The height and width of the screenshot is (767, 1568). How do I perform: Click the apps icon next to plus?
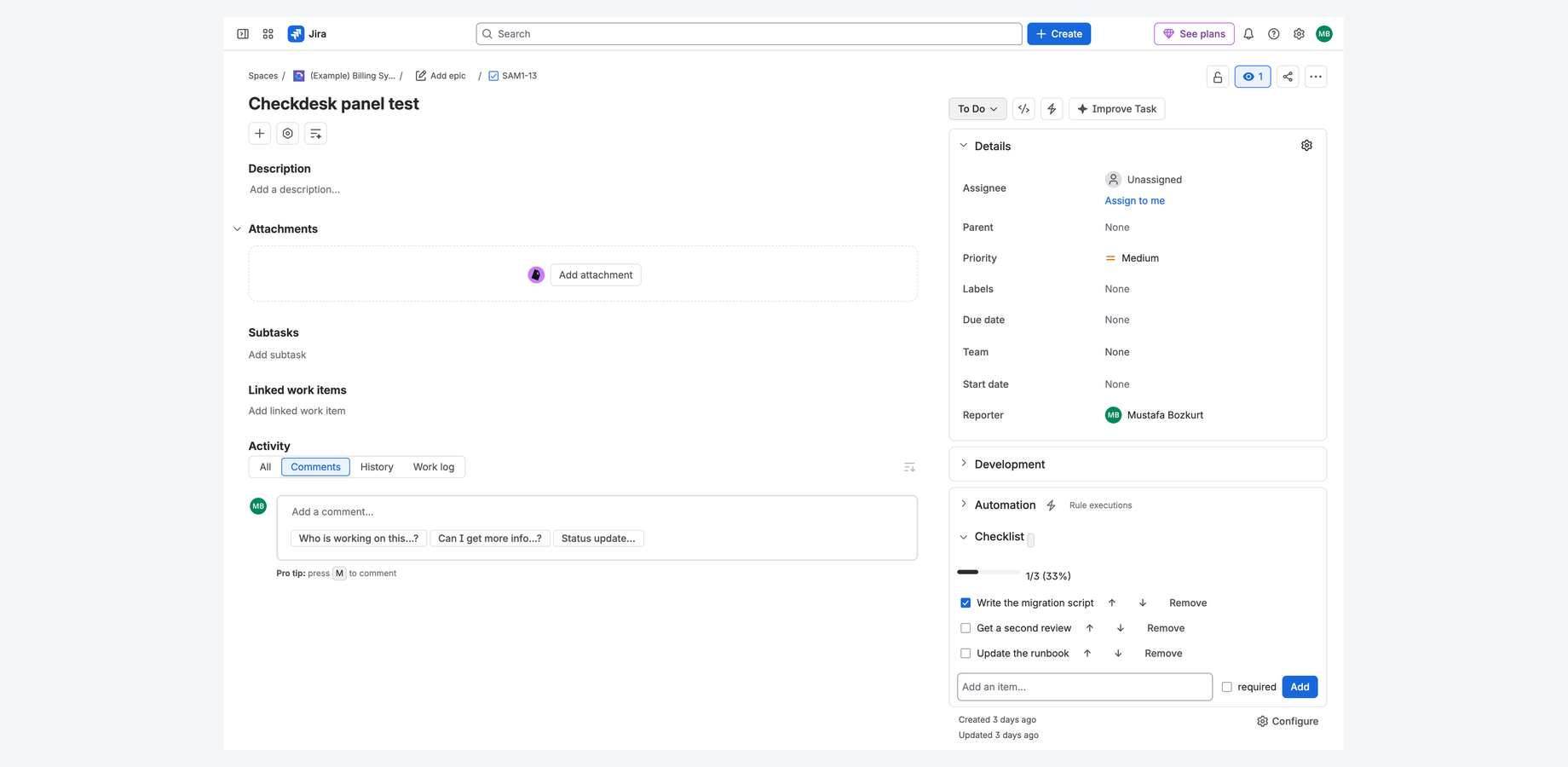(x=288, y=134)
